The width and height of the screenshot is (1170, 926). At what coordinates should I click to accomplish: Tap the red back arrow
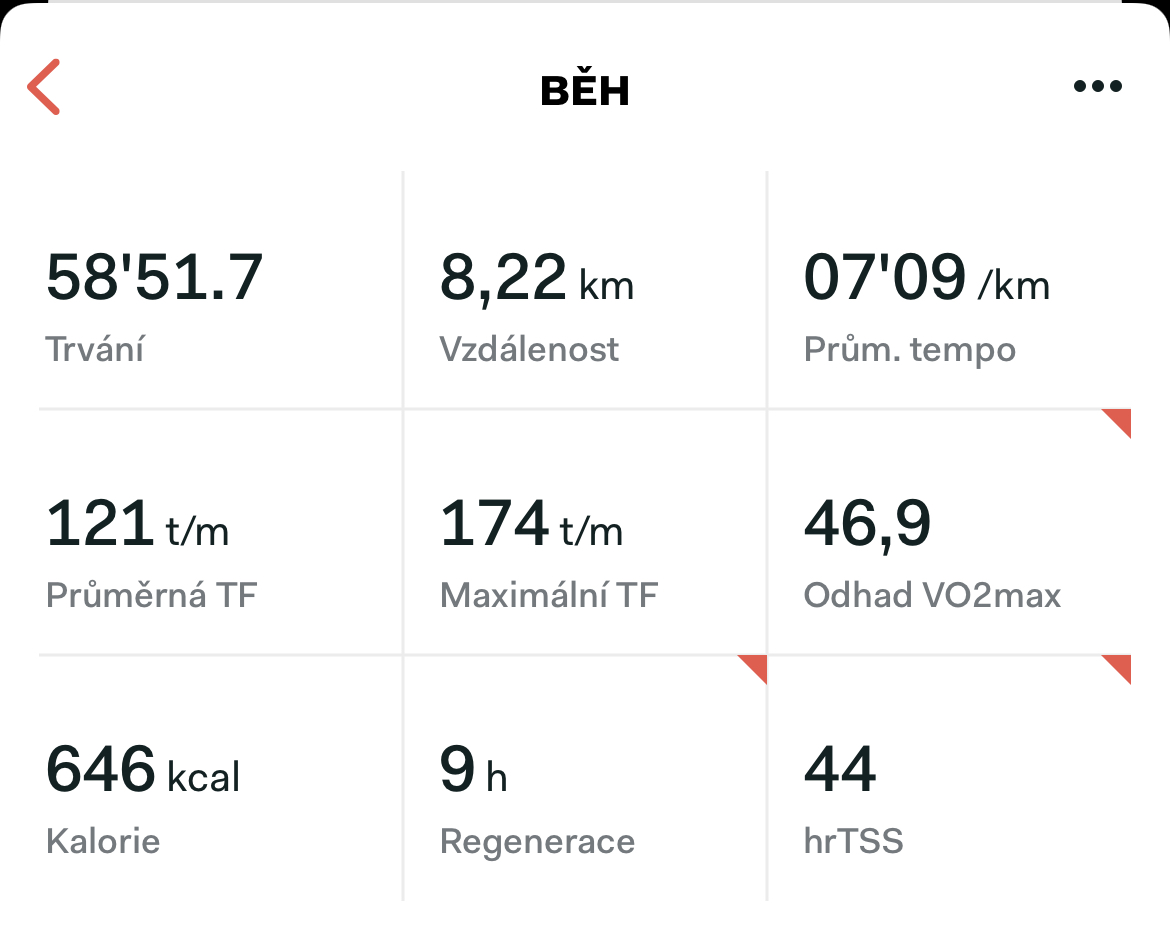(x=43, y=87)
